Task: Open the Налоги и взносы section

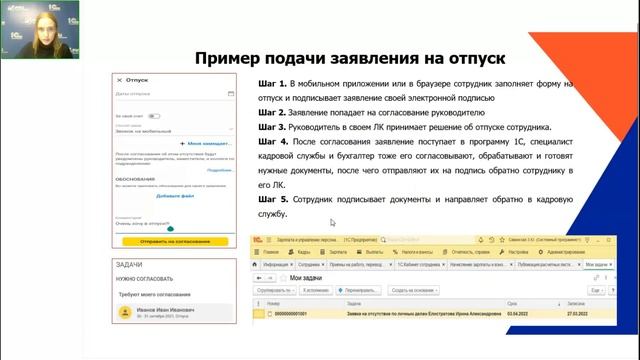Action: pyautogui.click(x=412, y=252)
